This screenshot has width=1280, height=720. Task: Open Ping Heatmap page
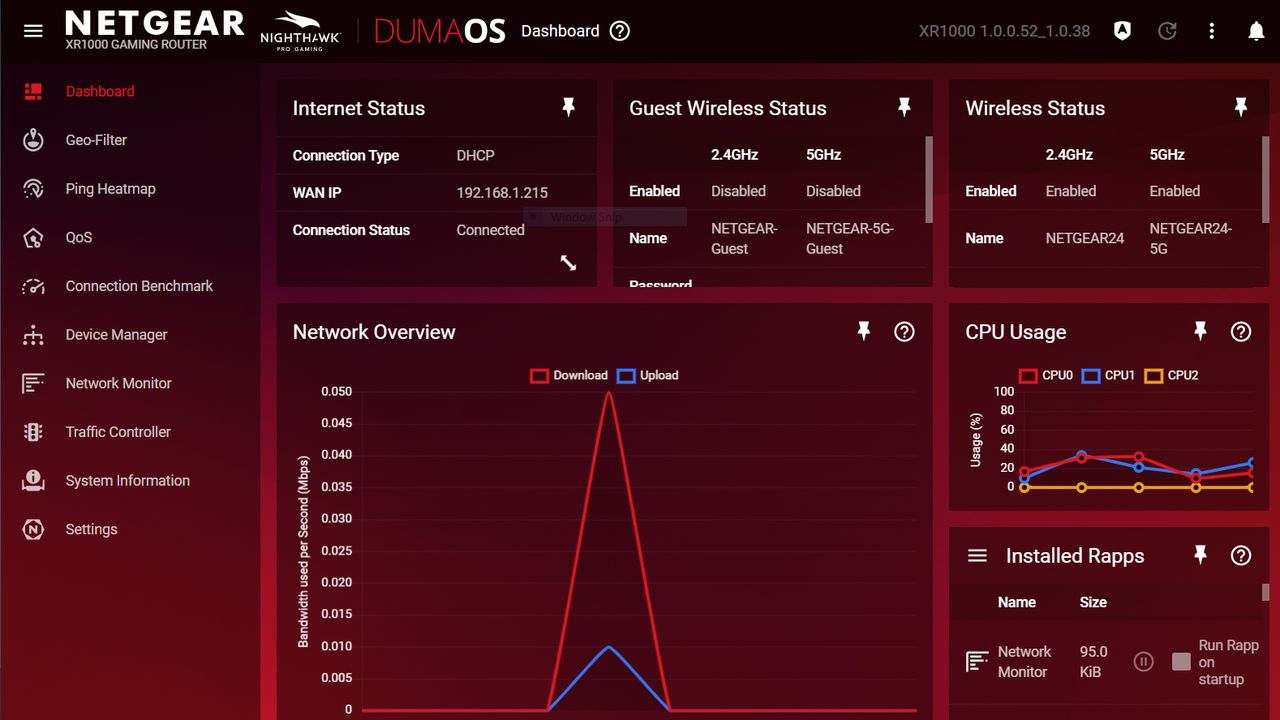pyautogui.click(x=111, y=189)
